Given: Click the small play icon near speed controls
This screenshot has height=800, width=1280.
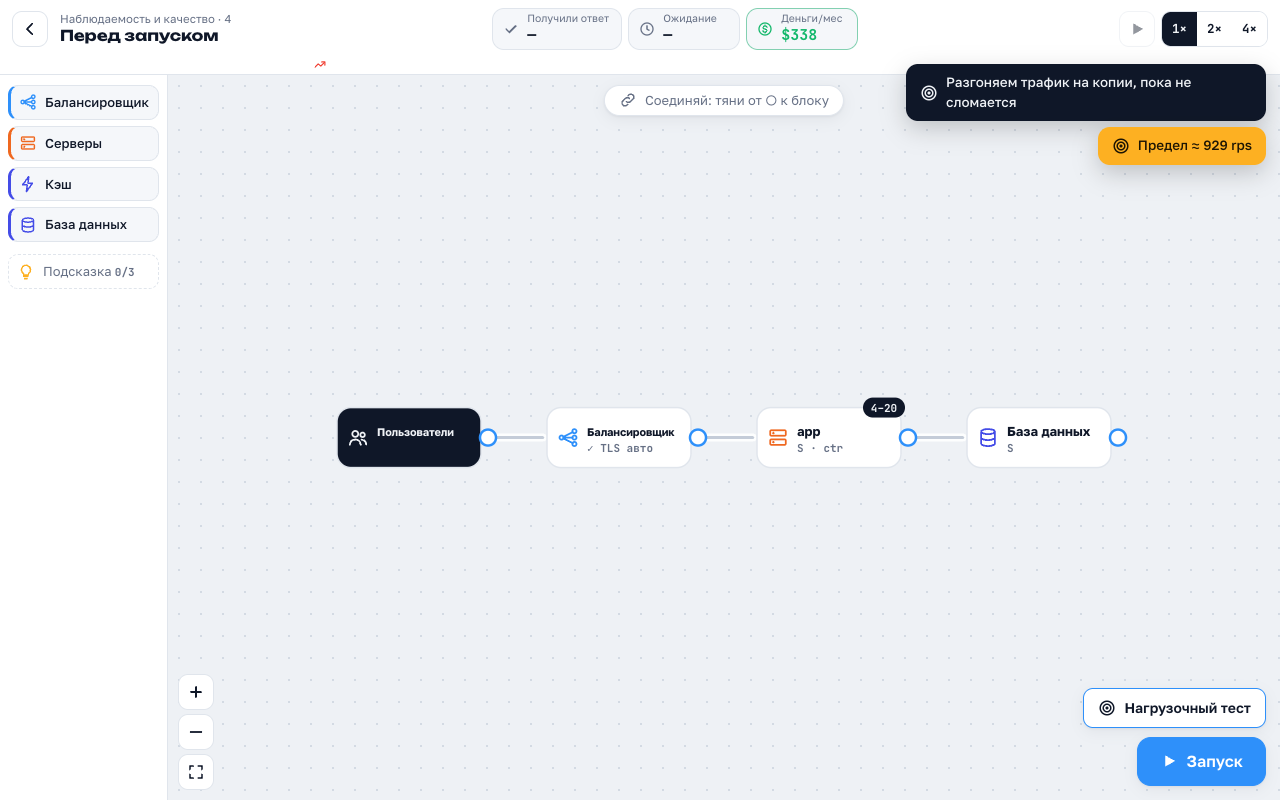Looking at the screenshot, I should coord(1137,29).
